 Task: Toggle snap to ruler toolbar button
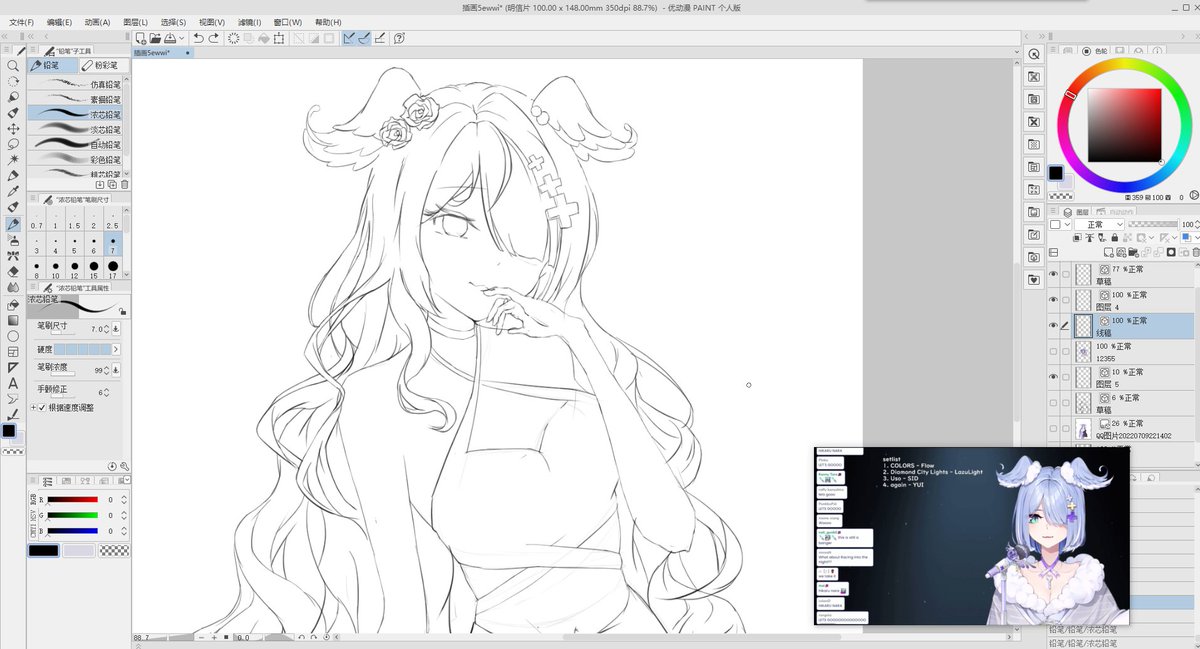pyautogui.click(x=349, y=38)
